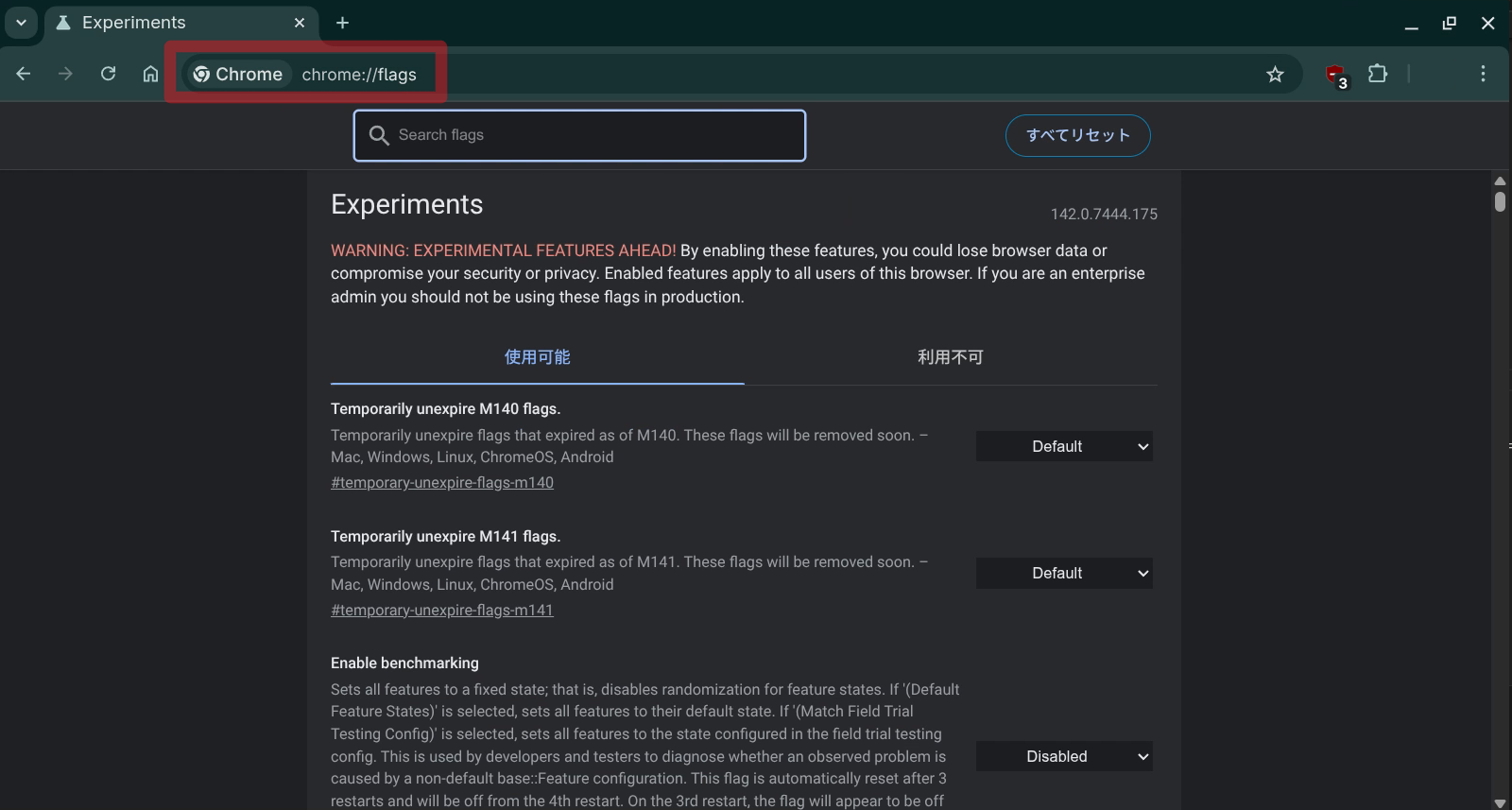Open the Extensions puzzle-piece menu

[1378, 74]
